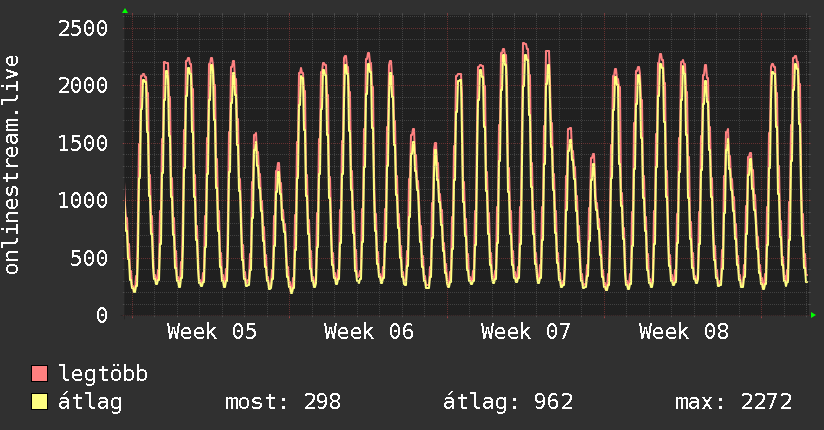Click the "most: 298" statistic
The height and width of the screenshot is (430, 824).
pos(281,403)
